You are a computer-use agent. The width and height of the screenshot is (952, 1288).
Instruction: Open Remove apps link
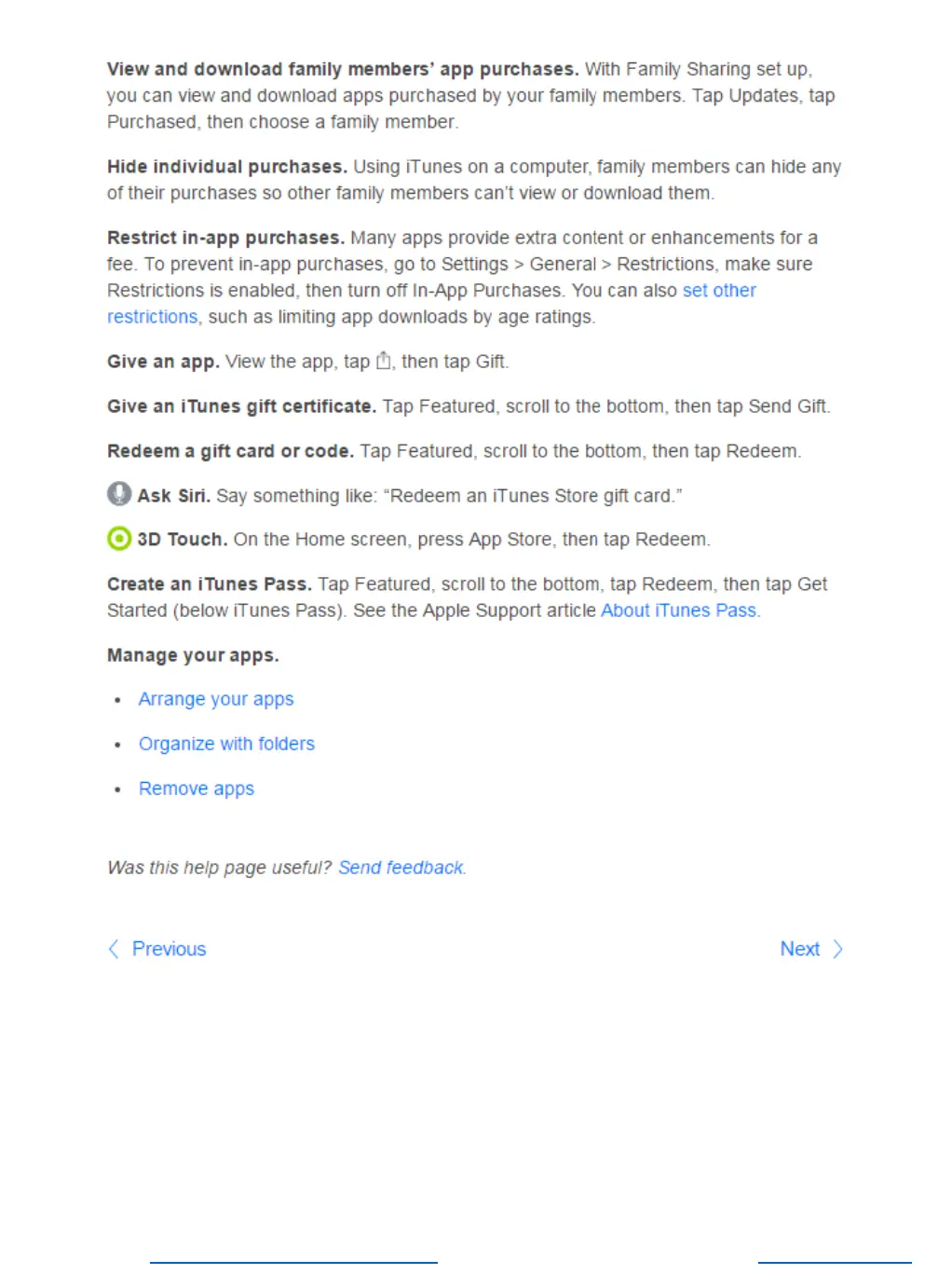coord(197,788)
